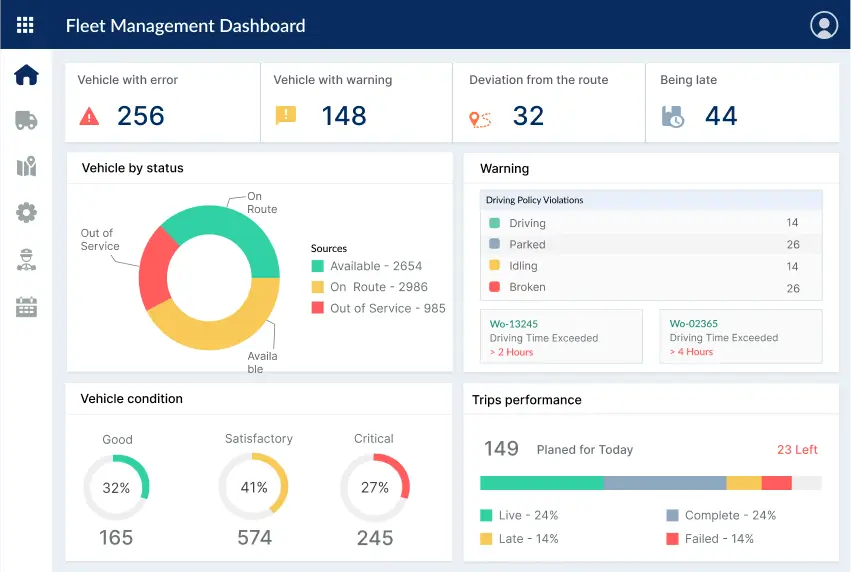Open the apps grid menu icon
The image size is (851, 572).
26,26
